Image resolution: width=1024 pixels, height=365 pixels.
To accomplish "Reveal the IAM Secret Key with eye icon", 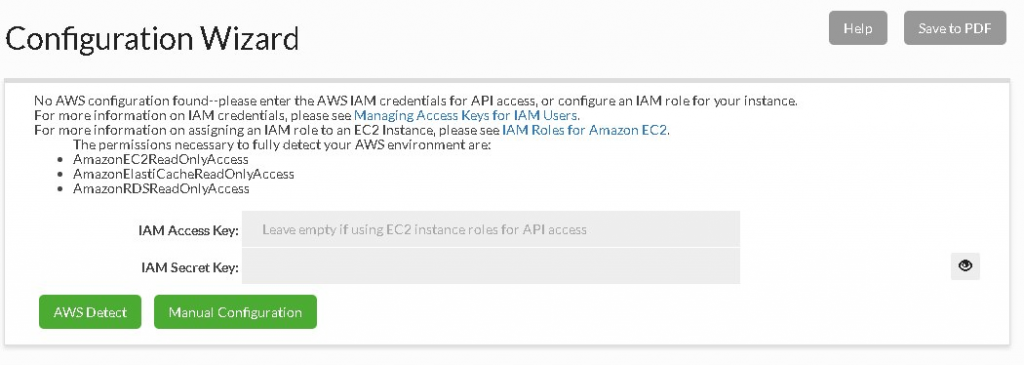I will click(x=965, y=266).
